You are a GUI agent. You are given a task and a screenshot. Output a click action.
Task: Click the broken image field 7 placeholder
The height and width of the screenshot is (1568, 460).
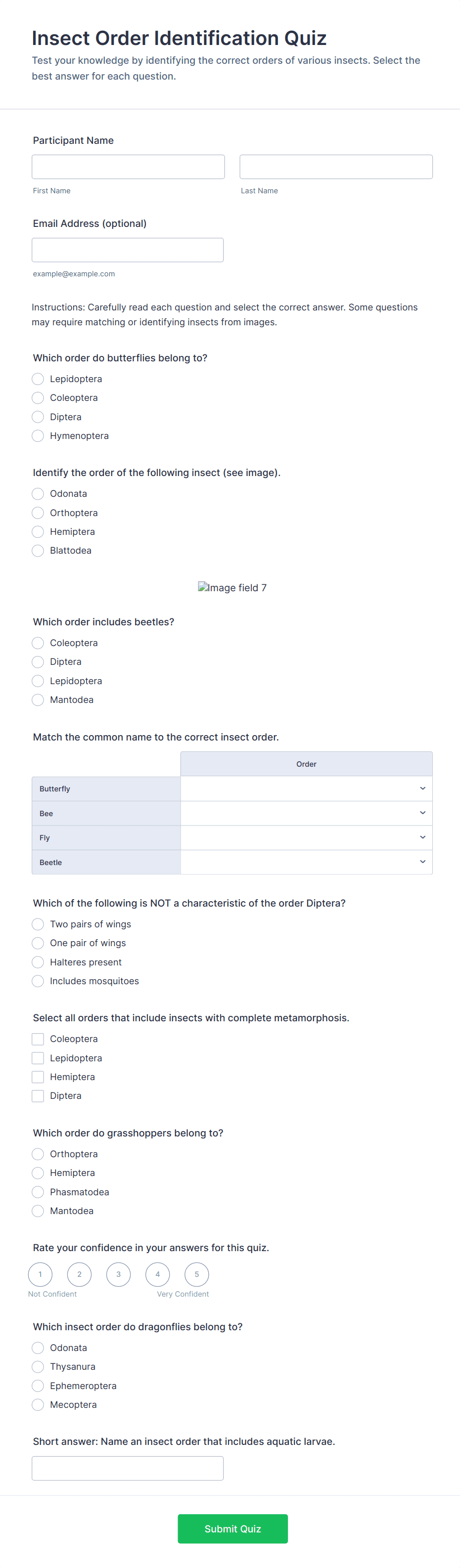pyautogui.click(x=232, y=587)
